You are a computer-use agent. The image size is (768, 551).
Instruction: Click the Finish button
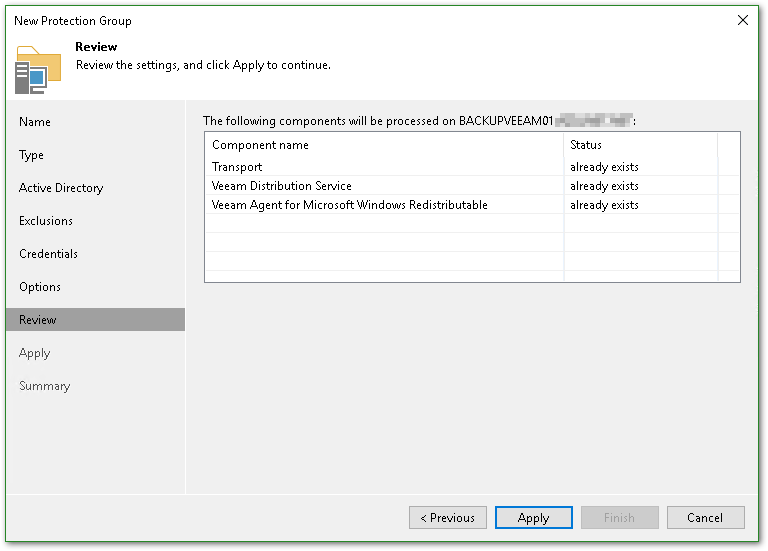pyautogui.click(x=619, y=518)
